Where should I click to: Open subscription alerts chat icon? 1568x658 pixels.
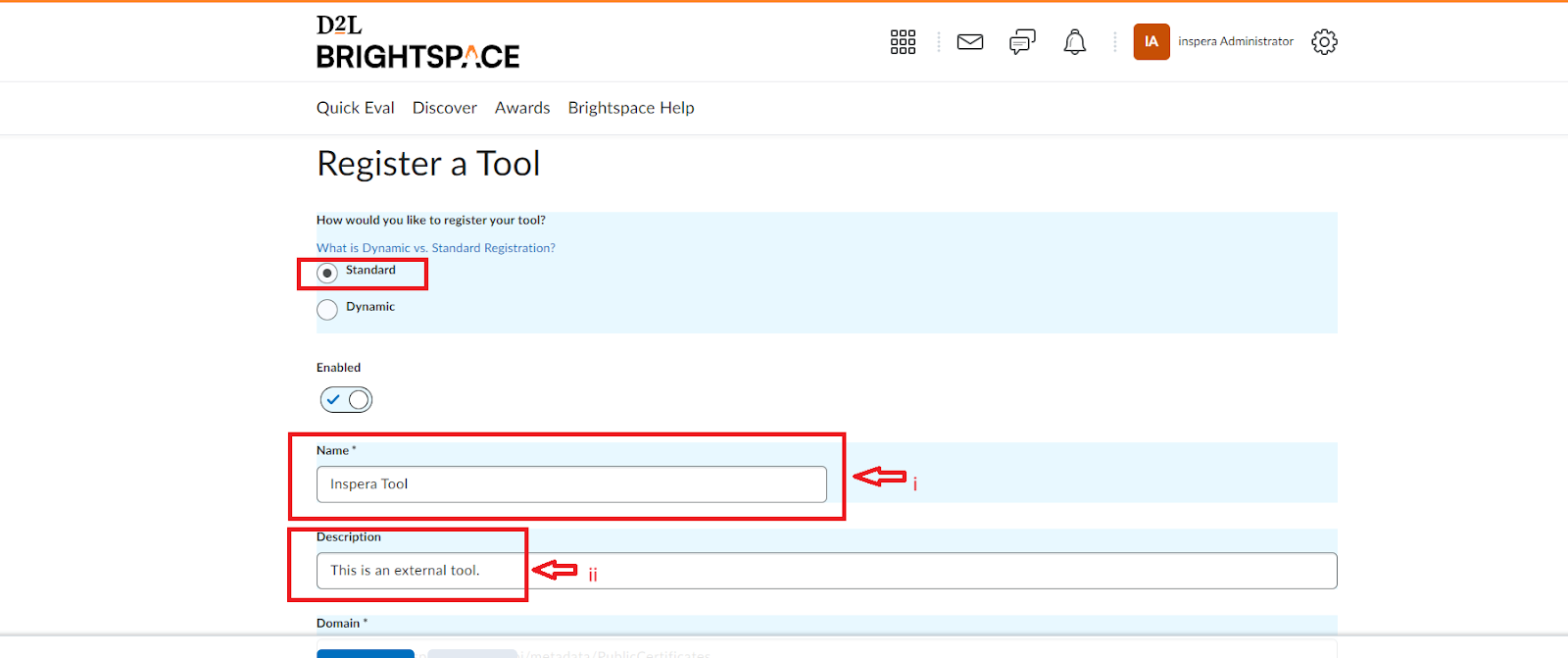[x=1022, y=41]
